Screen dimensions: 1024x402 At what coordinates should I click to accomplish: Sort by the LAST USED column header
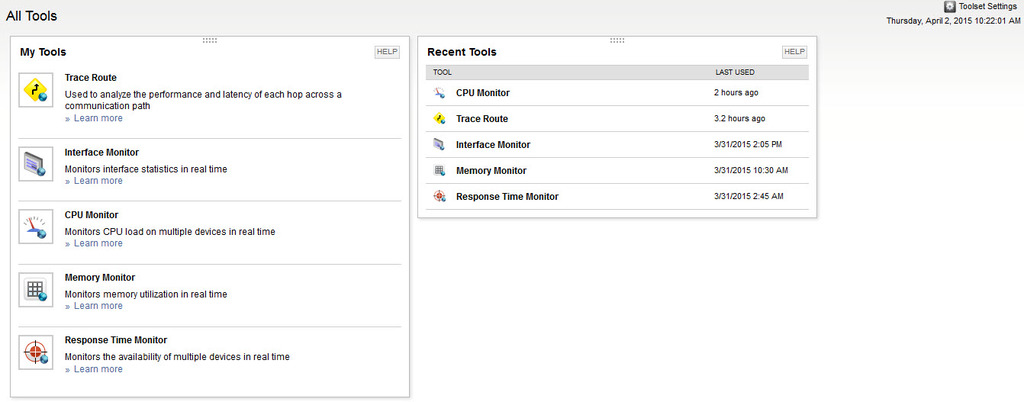click(735, 72)
